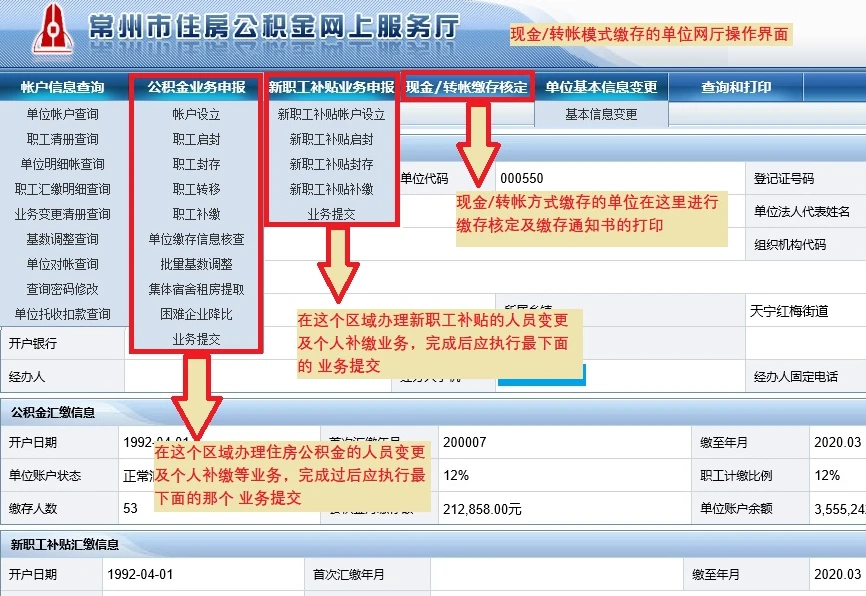Select 单位托收扣款查询 entry

(62, 314)
